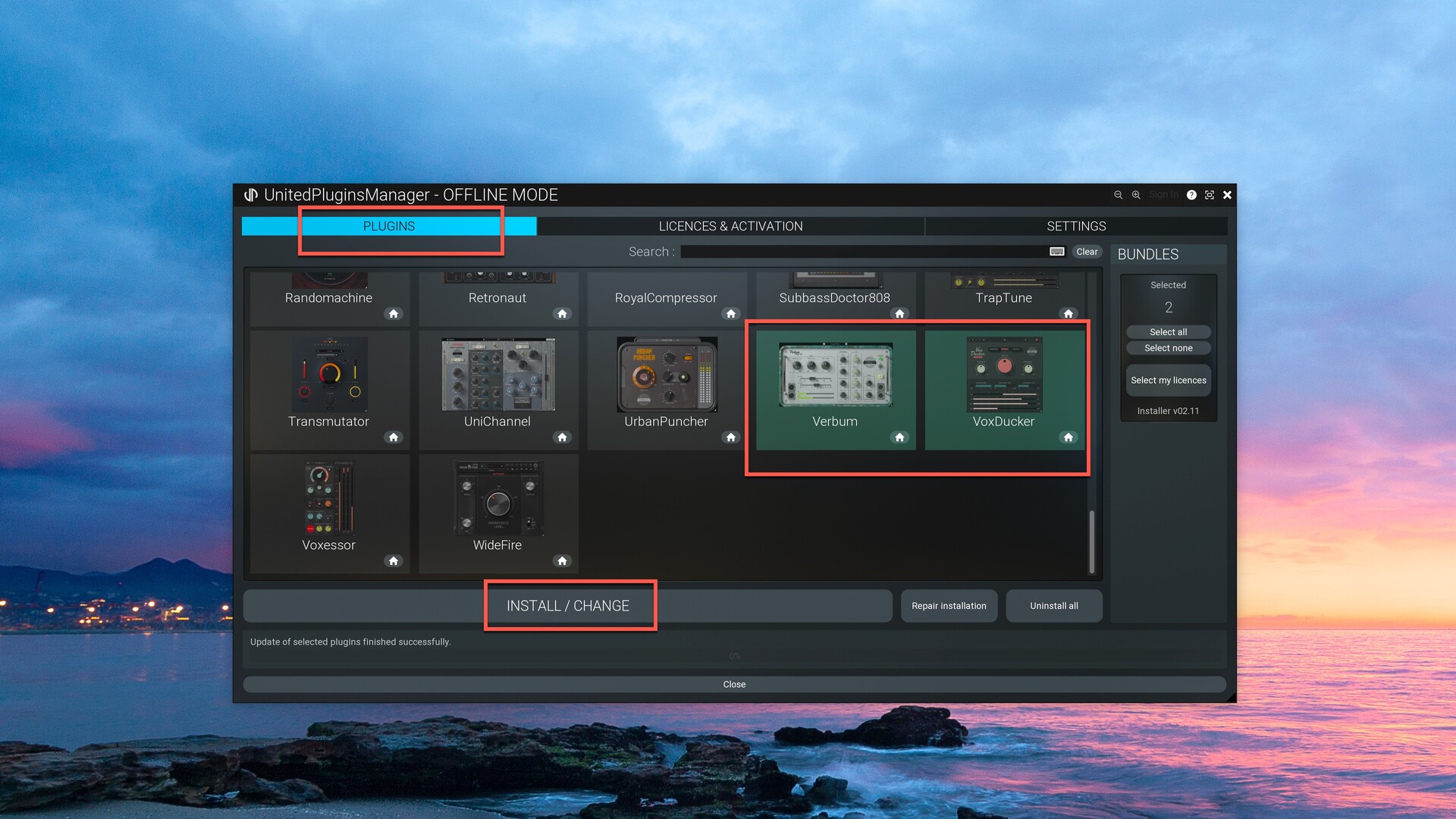Switch to Licences & Activation tab
The height and width of the screenshot is (819, 1456).
730,226
